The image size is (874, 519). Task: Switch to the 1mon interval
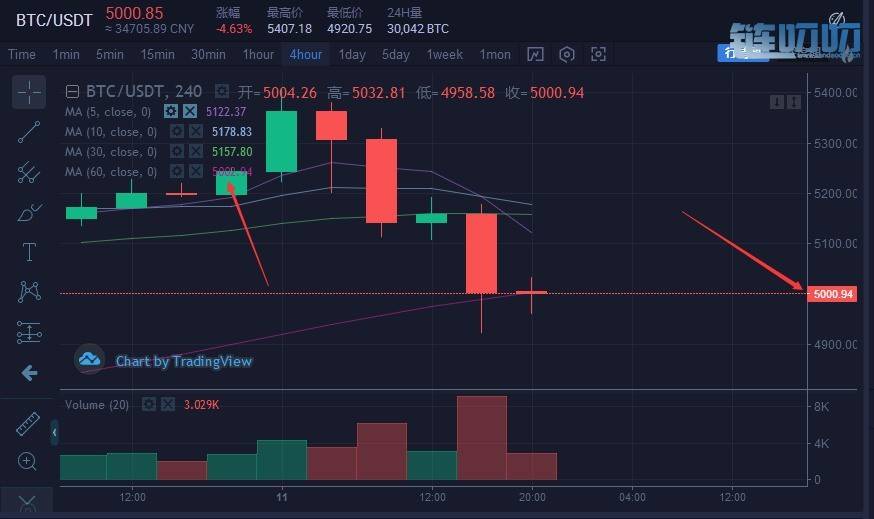point(495,55)
